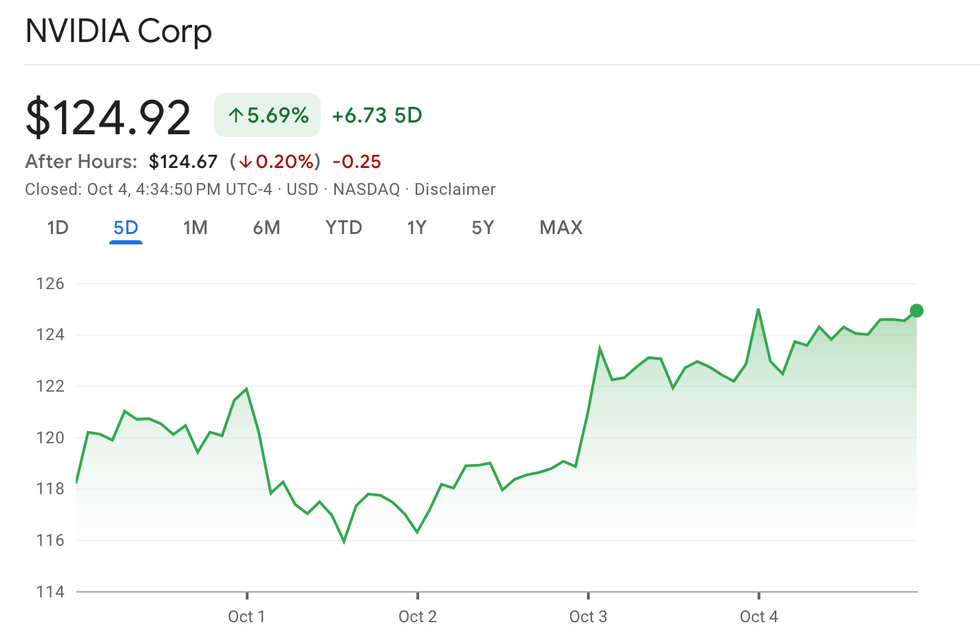Select the MAX range tab

click(561, 228)
